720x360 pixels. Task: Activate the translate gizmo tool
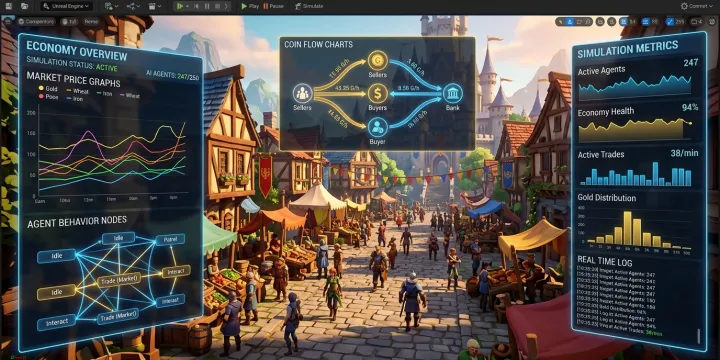coord(570,22)
